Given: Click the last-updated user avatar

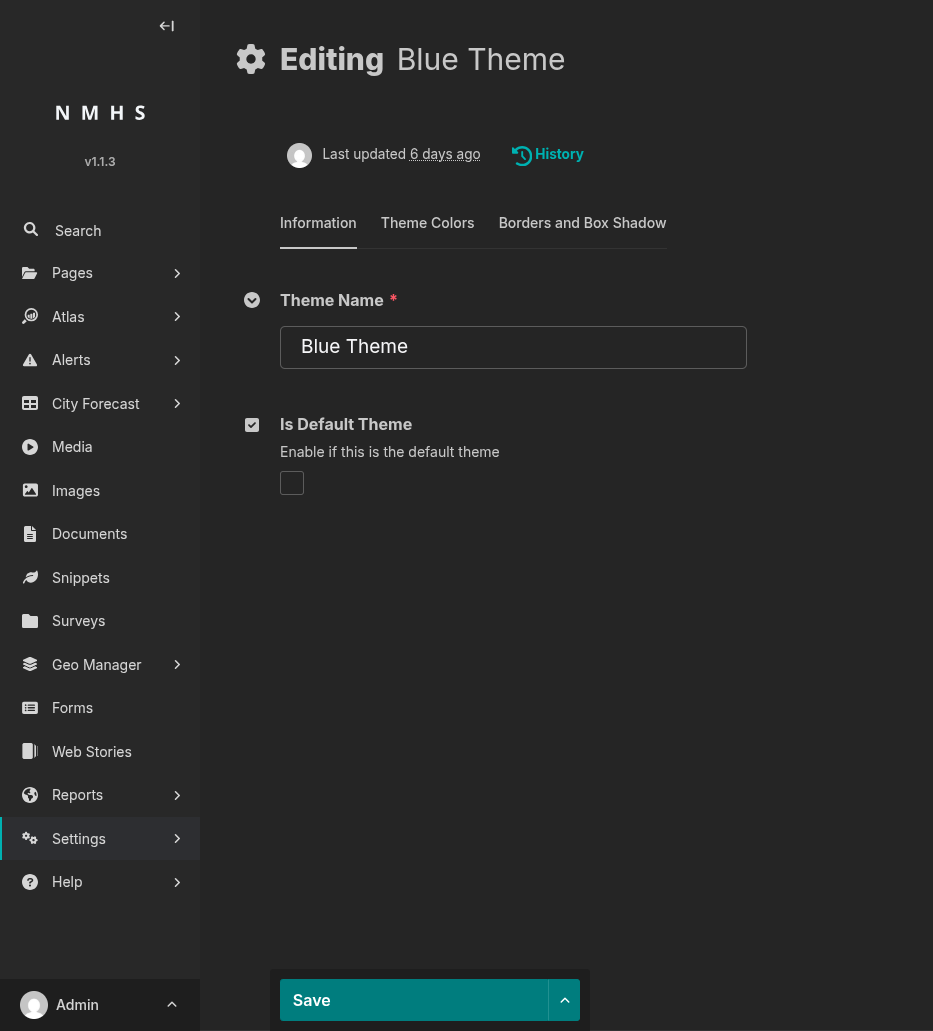Looking at the screenshot, I should pyautogui.click(x=299, y=155).
